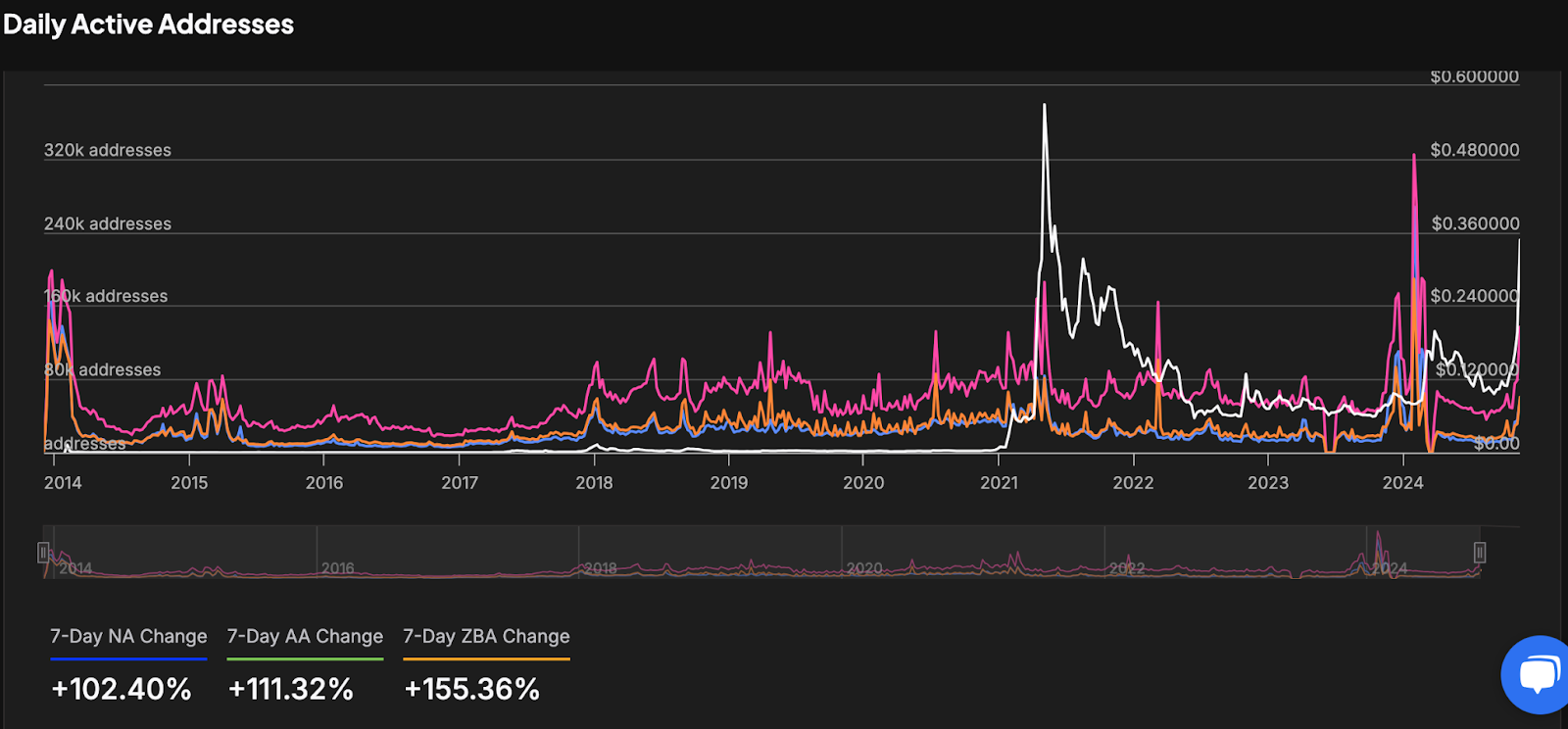Click the 240k addresses axis label
Image resolution: width=1568 pixels, height=729 pixels.
[x=108, y=223]
